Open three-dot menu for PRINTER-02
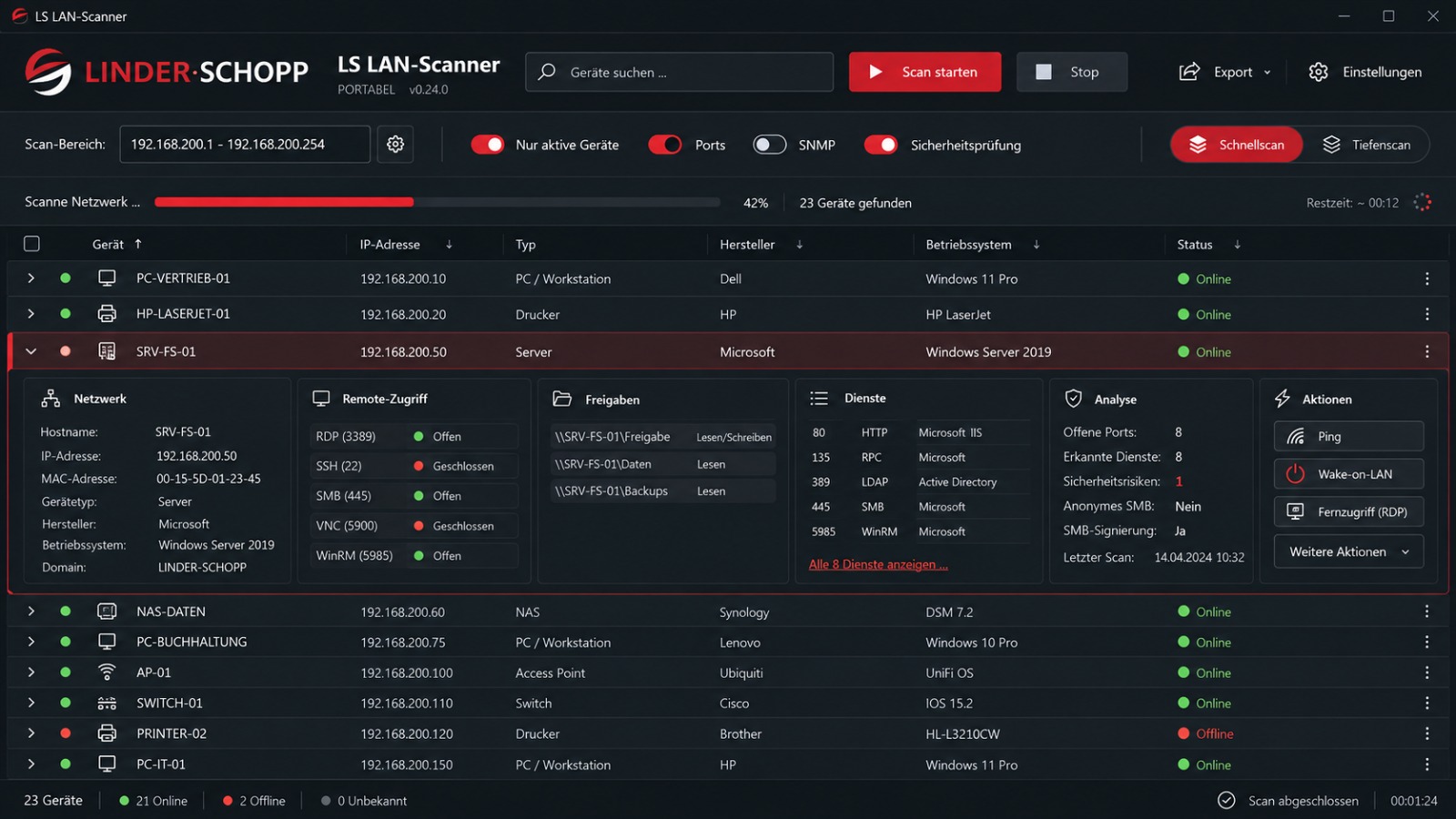1456x819 pixels. 1427,733
